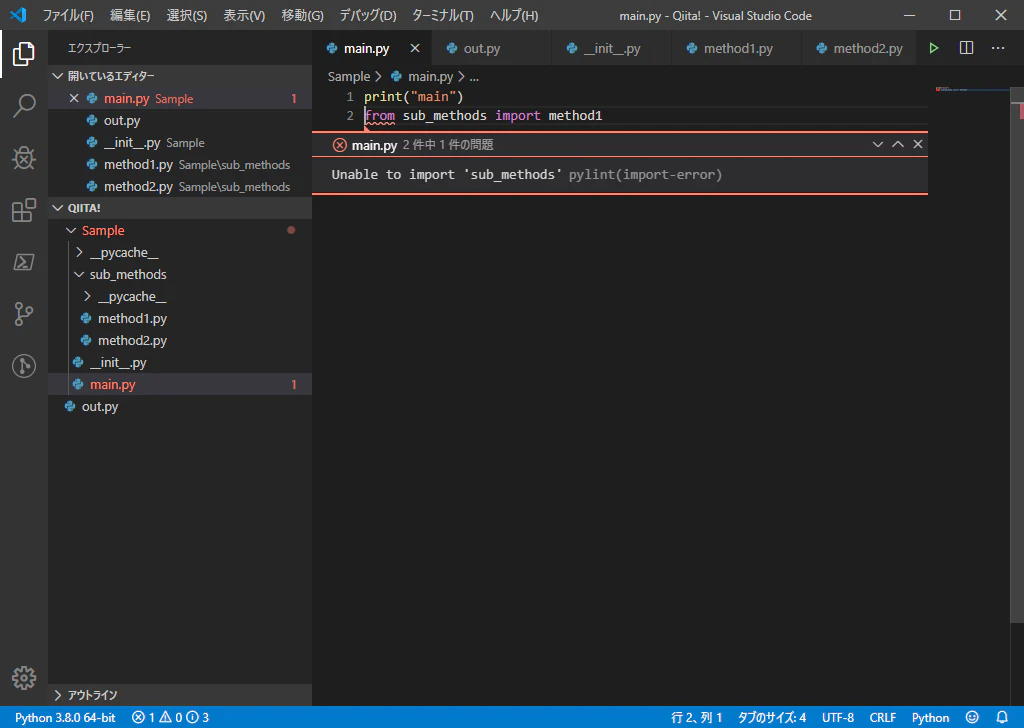
Task: Open method2.py in the file tree
Action: [x=133, y=340]
